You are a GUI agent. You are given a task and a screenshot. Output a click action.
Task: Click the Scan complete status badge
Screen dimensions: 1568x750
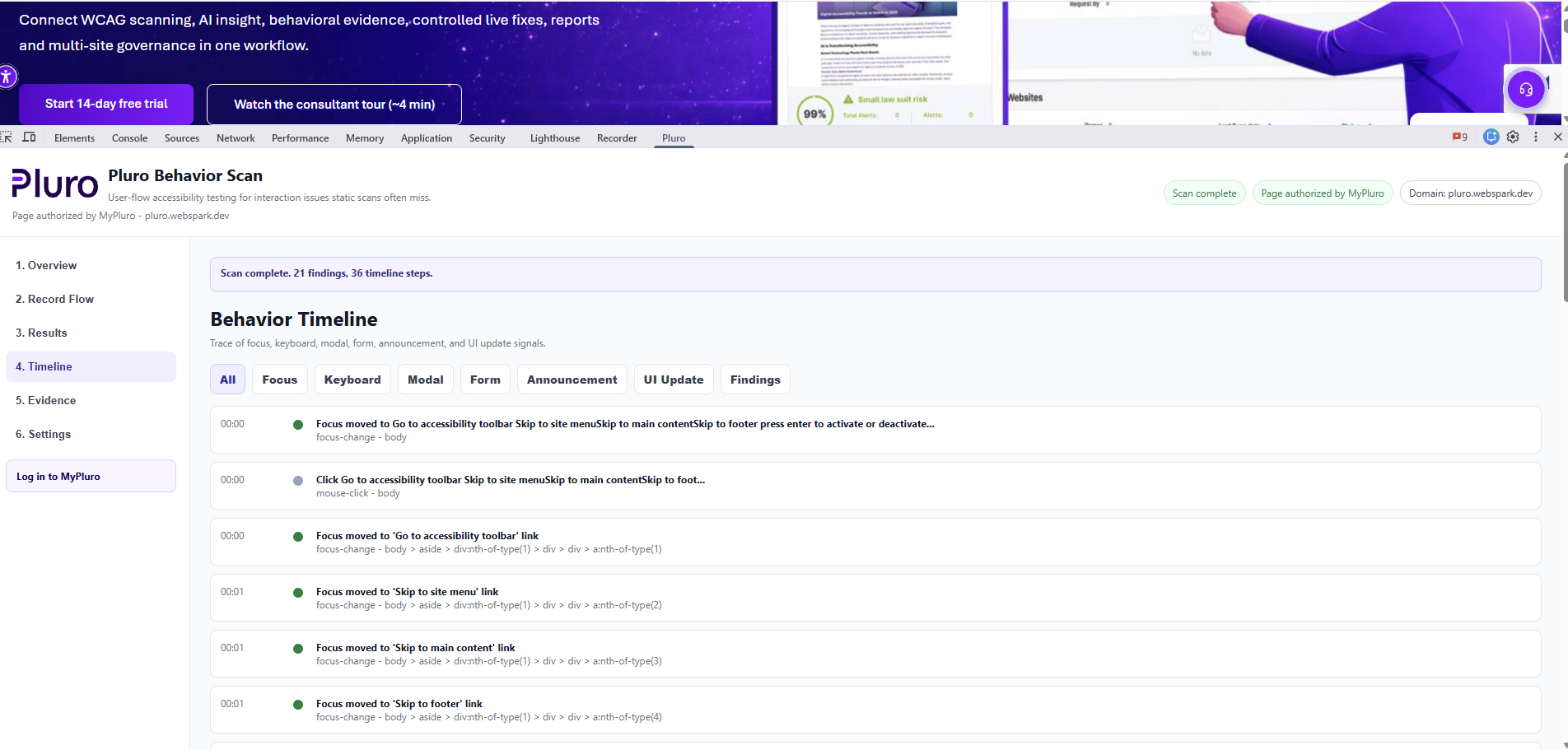[x=1204, y=193]
